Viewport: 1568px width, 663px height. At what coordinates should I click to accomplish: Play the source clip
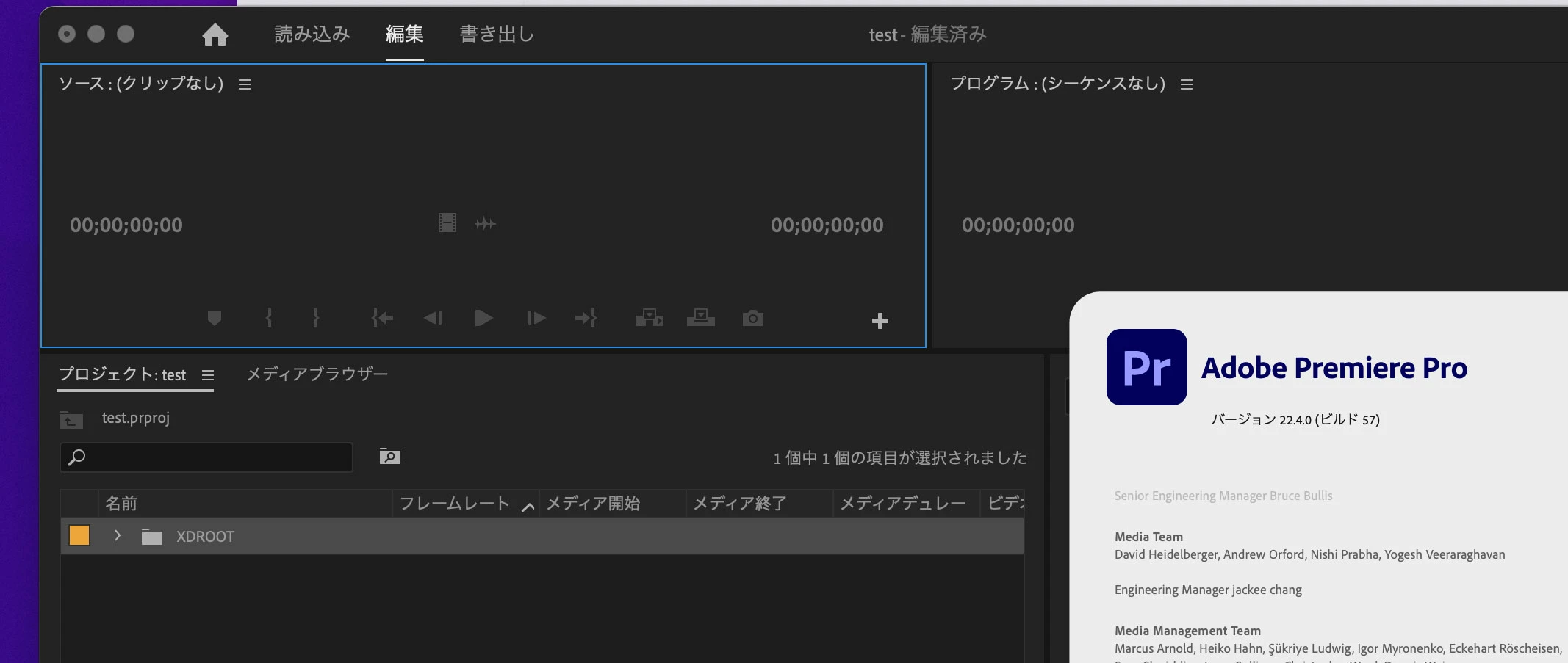click(483, 318)
